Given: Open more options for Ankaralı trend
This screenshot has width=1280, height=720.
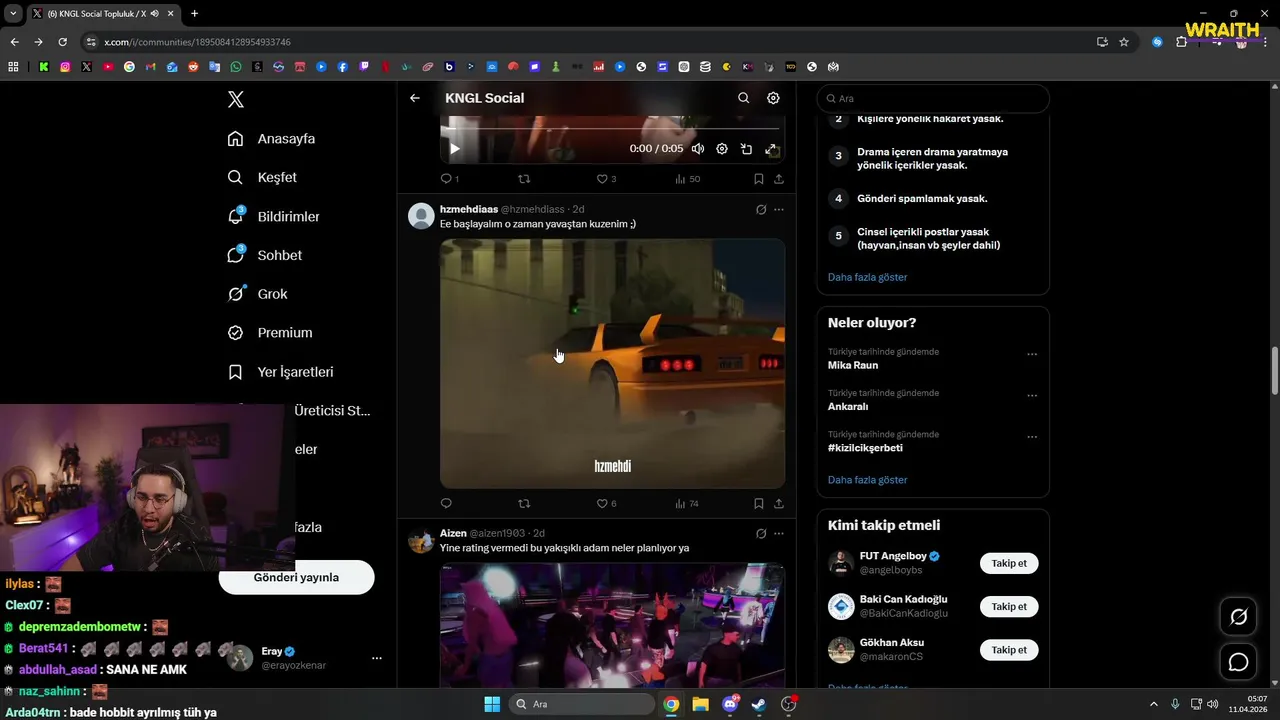Looking at the screenshot, I should tap(1032, 396).
